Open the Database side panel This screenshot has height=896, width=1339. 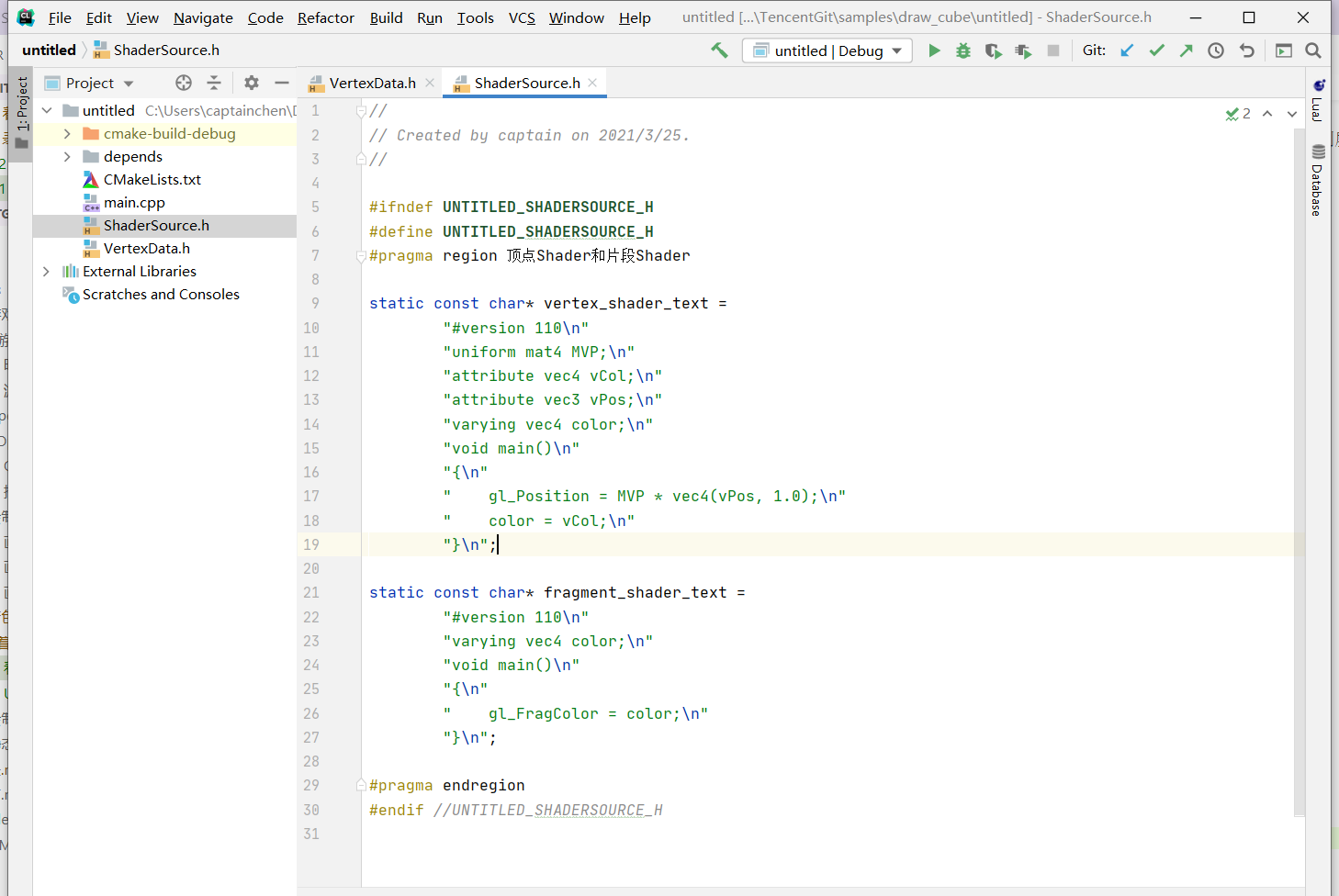1318,180
